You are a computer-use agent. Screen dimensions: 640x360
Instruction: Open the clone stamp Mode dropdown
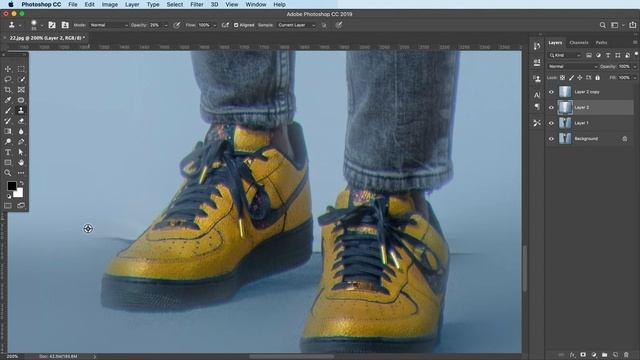[109, 25]
